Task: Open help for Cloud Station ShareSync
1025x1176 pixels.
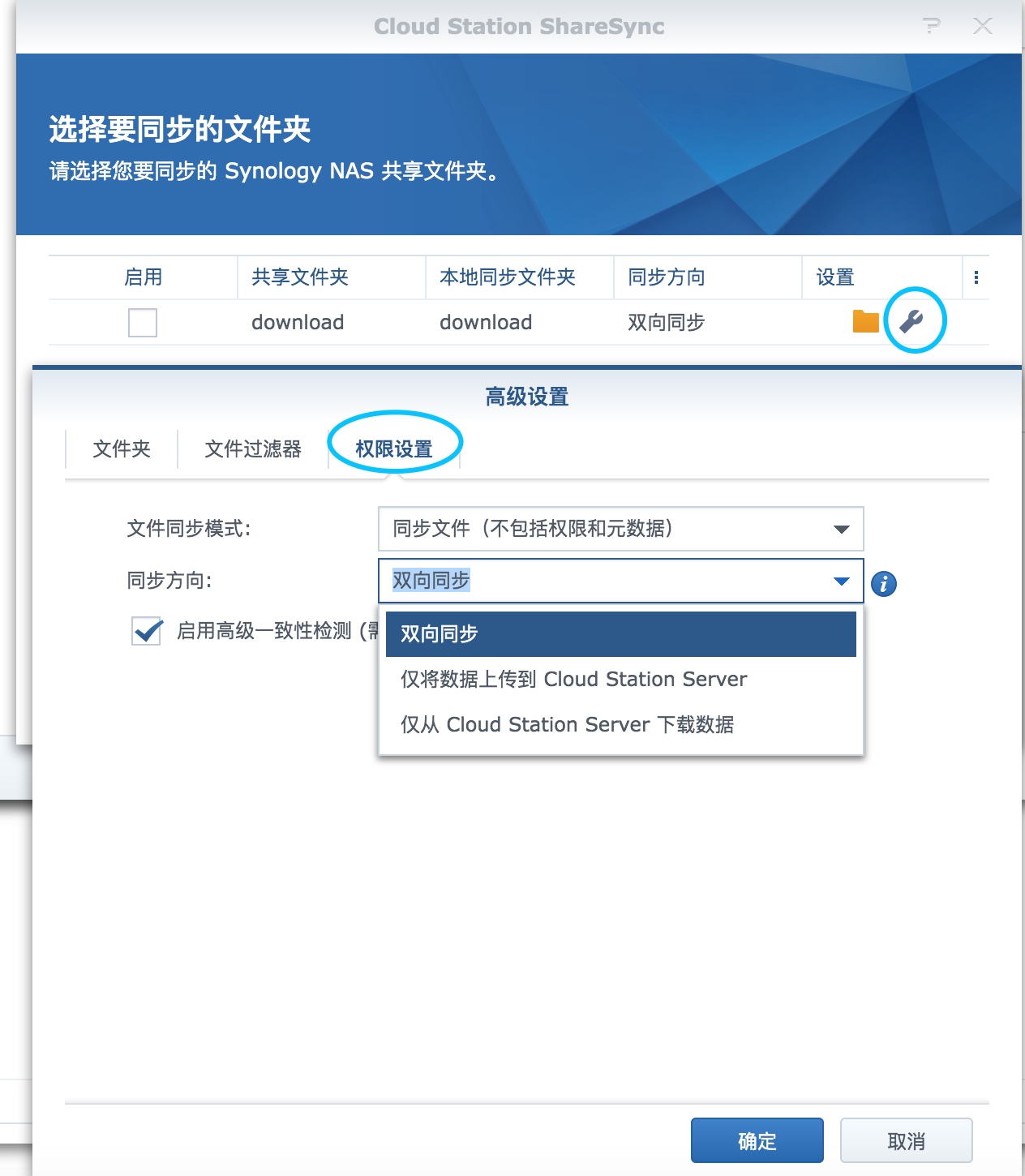Action: point(932,26)
